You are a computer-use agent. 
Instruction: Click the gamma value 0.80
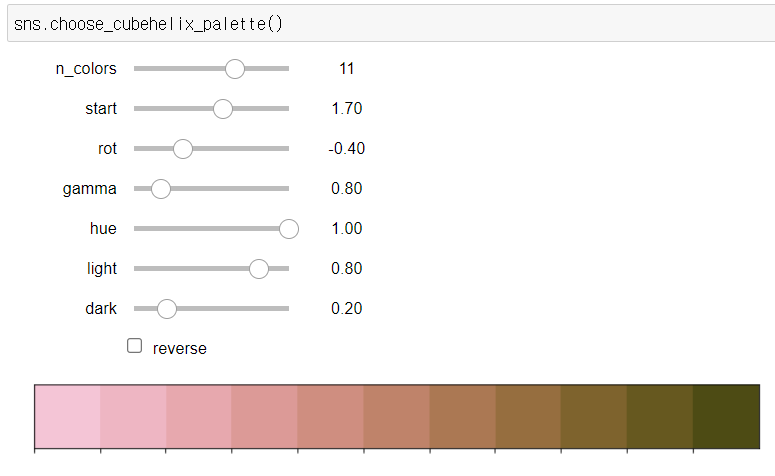pos(346,189)
